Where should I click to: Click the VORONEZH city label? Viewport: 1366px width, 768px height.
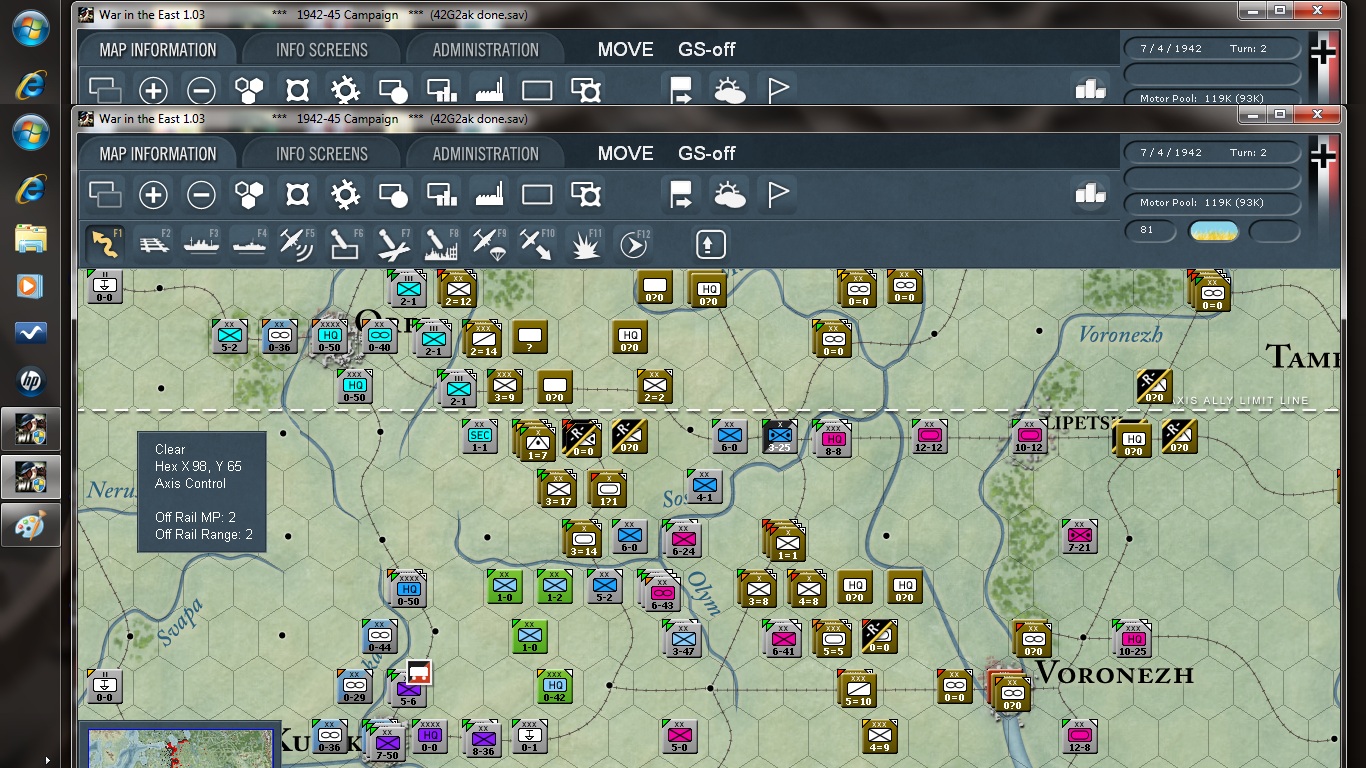1114,672
